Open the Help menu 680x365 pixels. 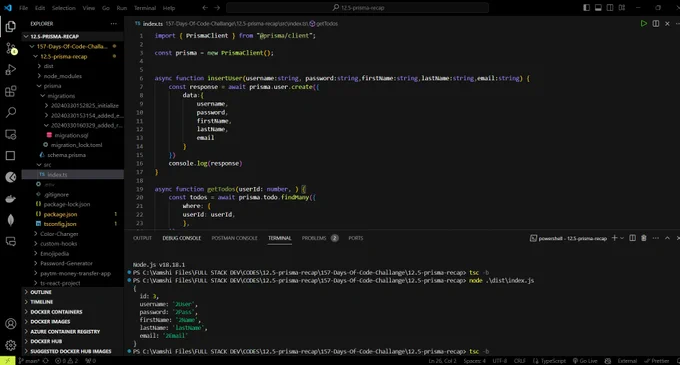pyautogui.click(x=169, y=8)
